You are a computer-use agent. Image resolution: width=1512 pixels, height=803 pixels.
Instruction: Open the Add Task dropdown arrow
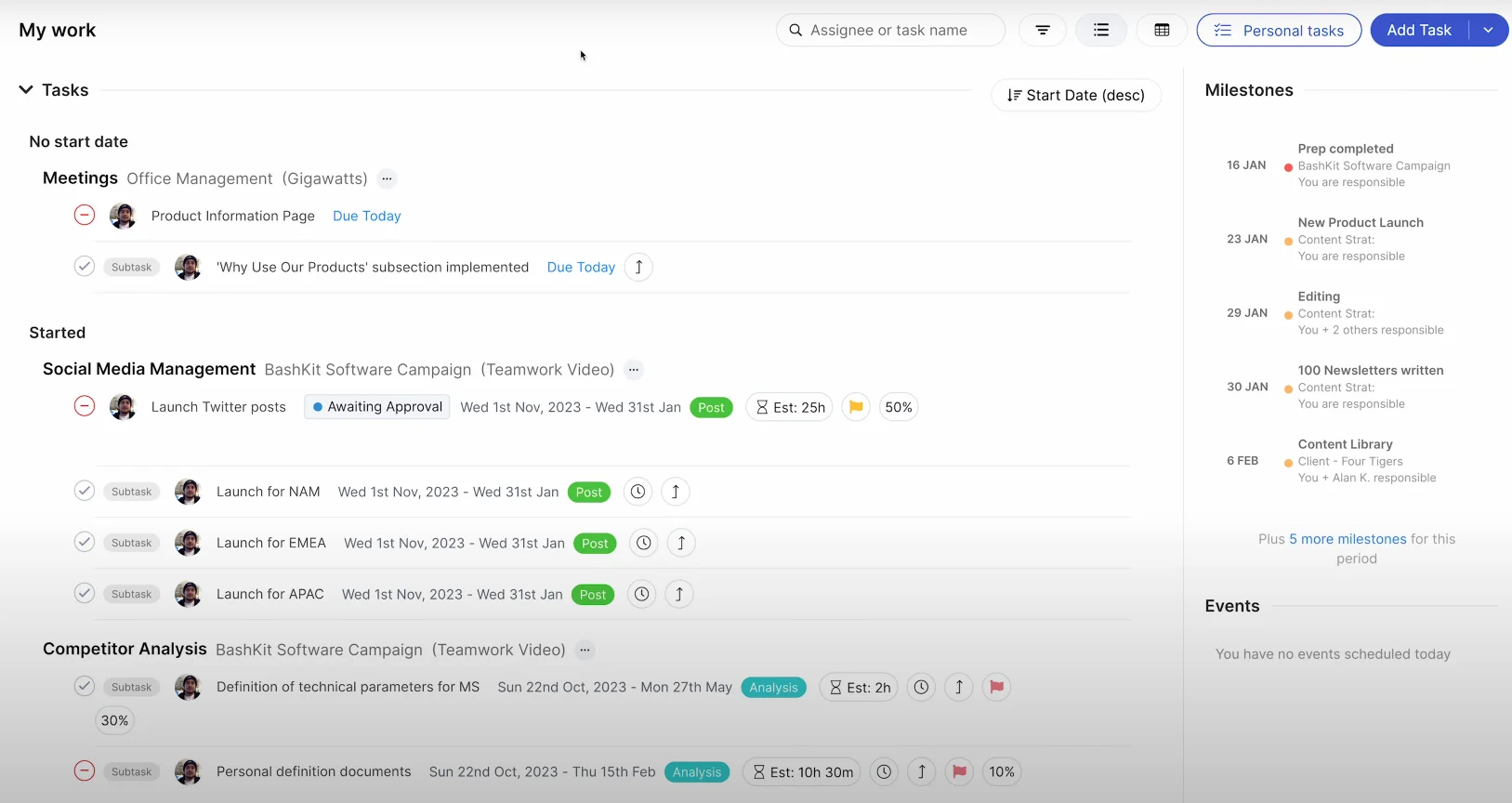tap(1488, 30)
